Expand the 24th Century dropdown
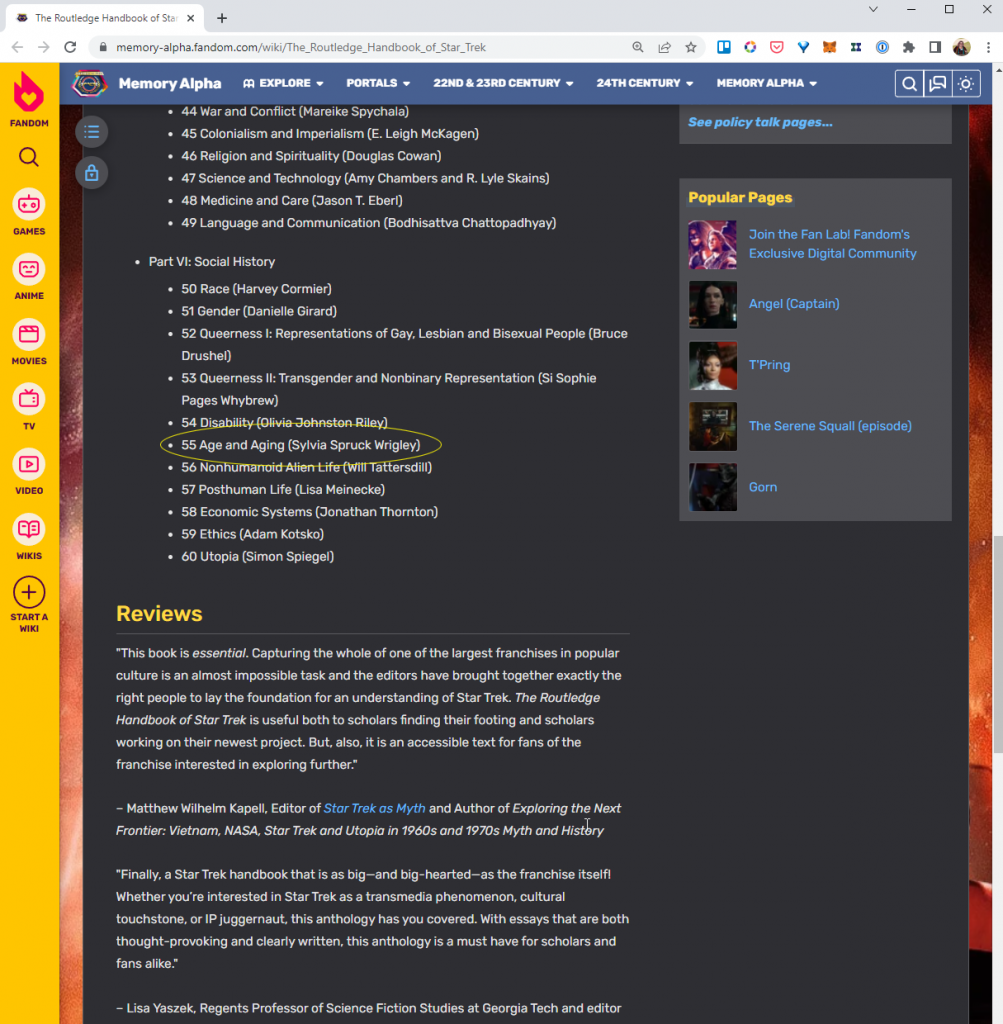Viewport: 1003px width, 1024px height. click(645, 83)
